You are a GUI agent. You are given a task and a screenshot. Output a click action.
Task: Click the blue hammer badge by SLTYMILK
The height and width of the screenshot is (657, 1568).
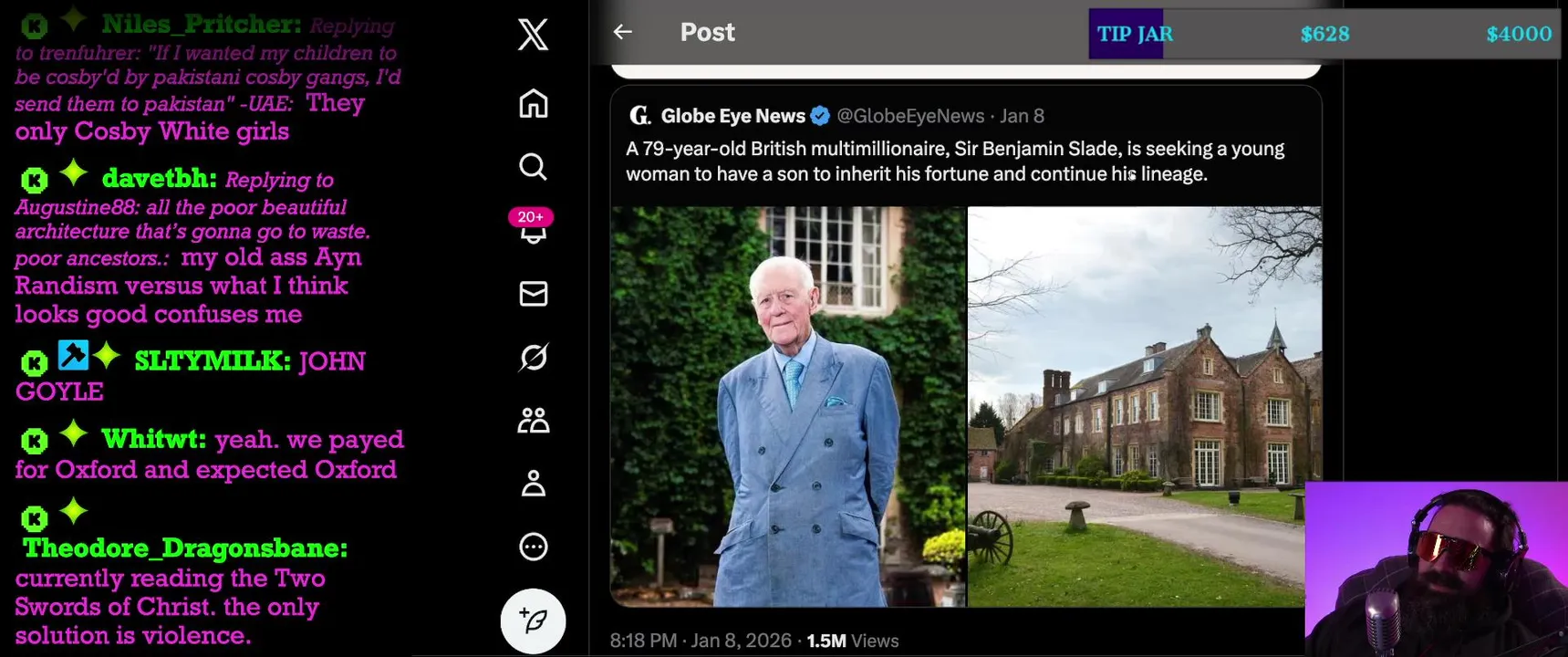[73, 354]
